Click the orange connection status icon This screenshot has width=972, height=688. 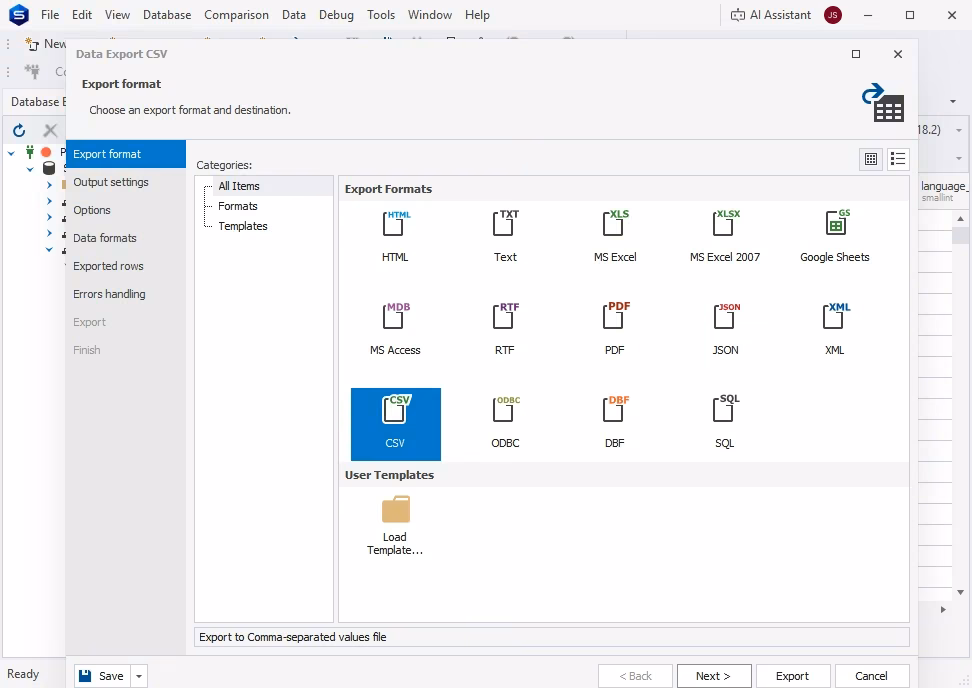click(x=46, y=152)
